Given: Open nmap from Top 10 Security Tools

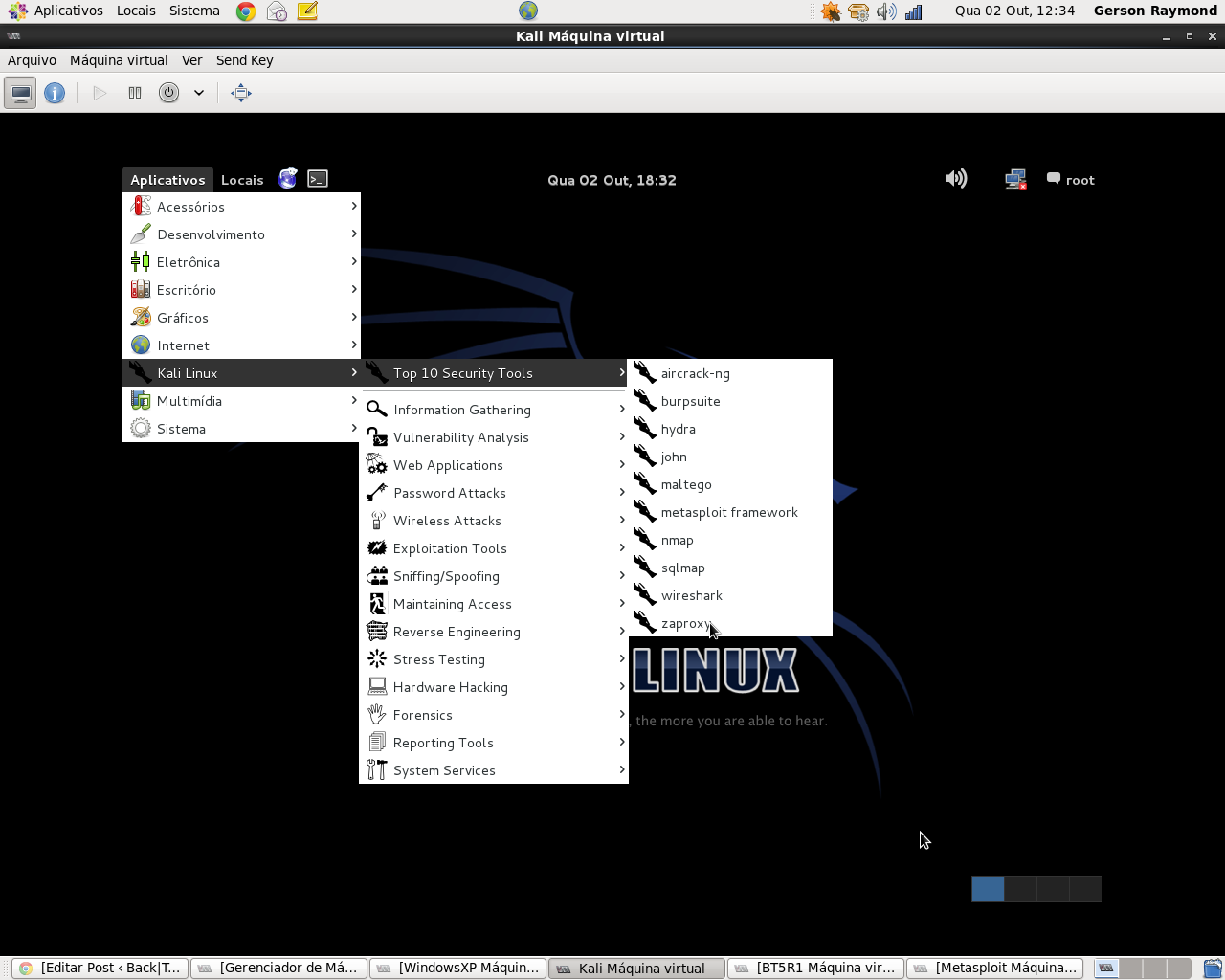Looking at the screenshot, I should point(730,540).
